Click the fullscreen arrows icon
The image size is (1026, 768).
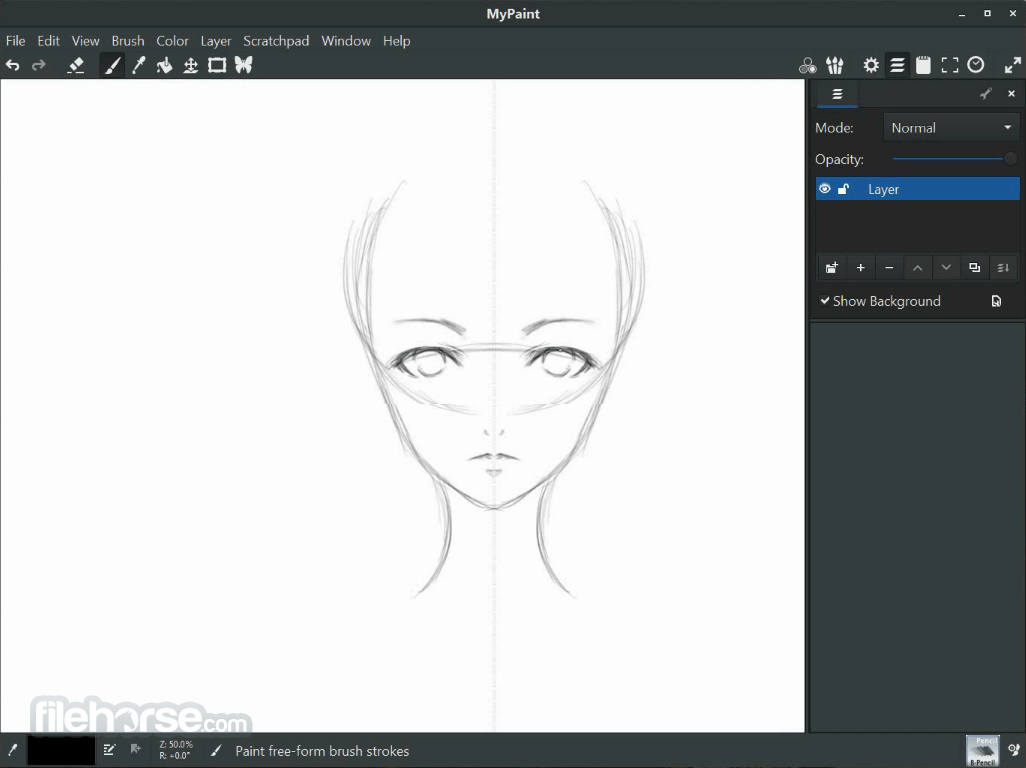(x=1012, y=65)
